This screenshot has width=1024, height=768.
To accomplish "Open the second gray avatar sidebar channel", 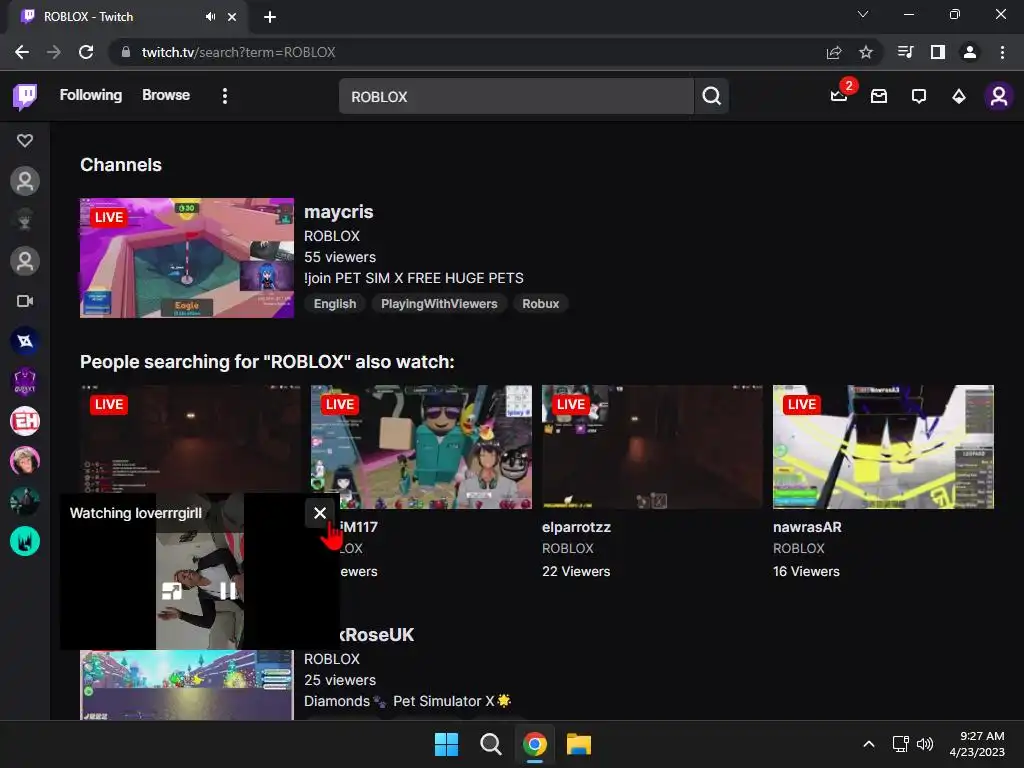I will pos(25,261).
